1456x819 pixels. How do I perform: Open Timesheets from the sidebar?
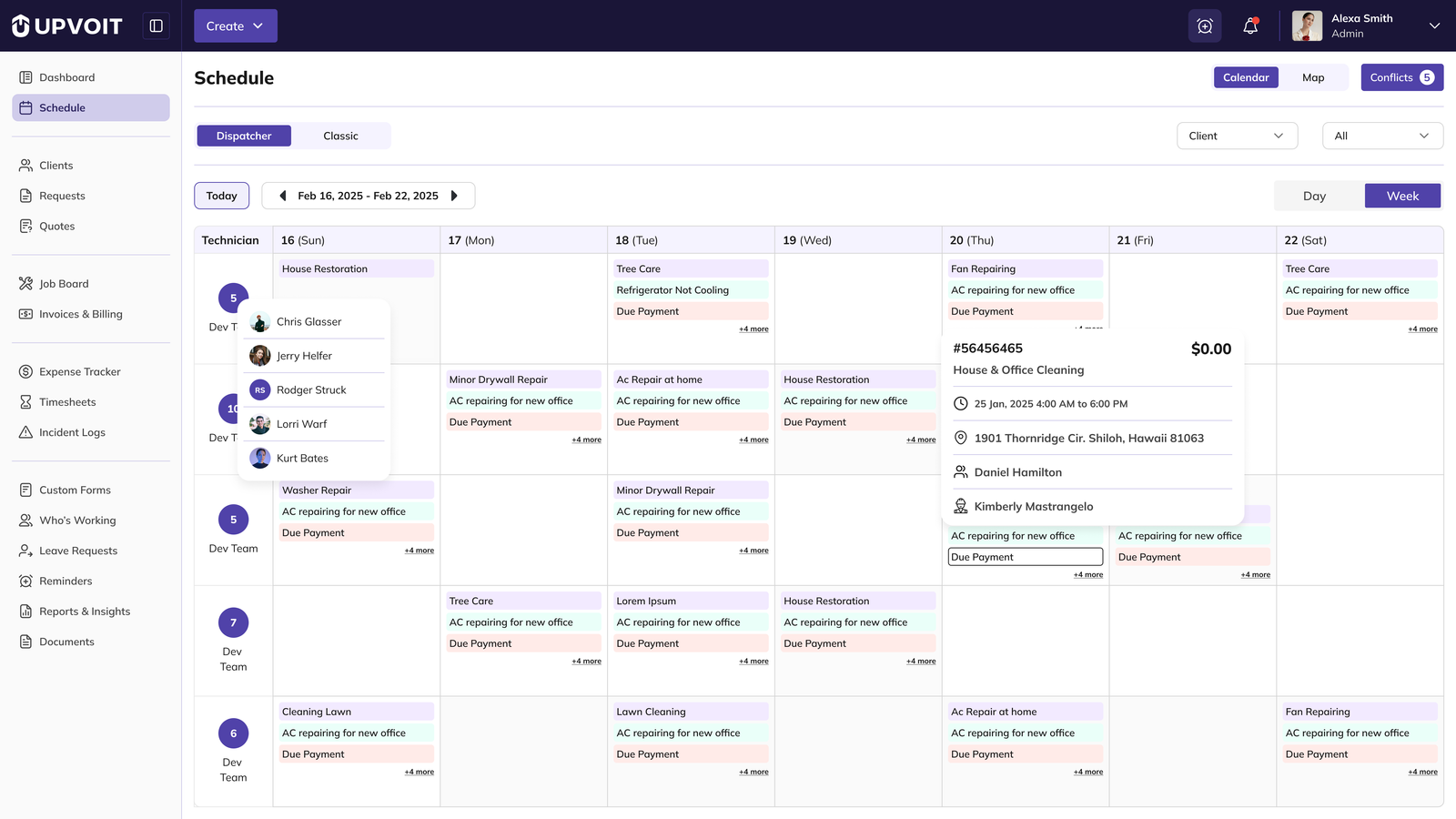point(67,402)
